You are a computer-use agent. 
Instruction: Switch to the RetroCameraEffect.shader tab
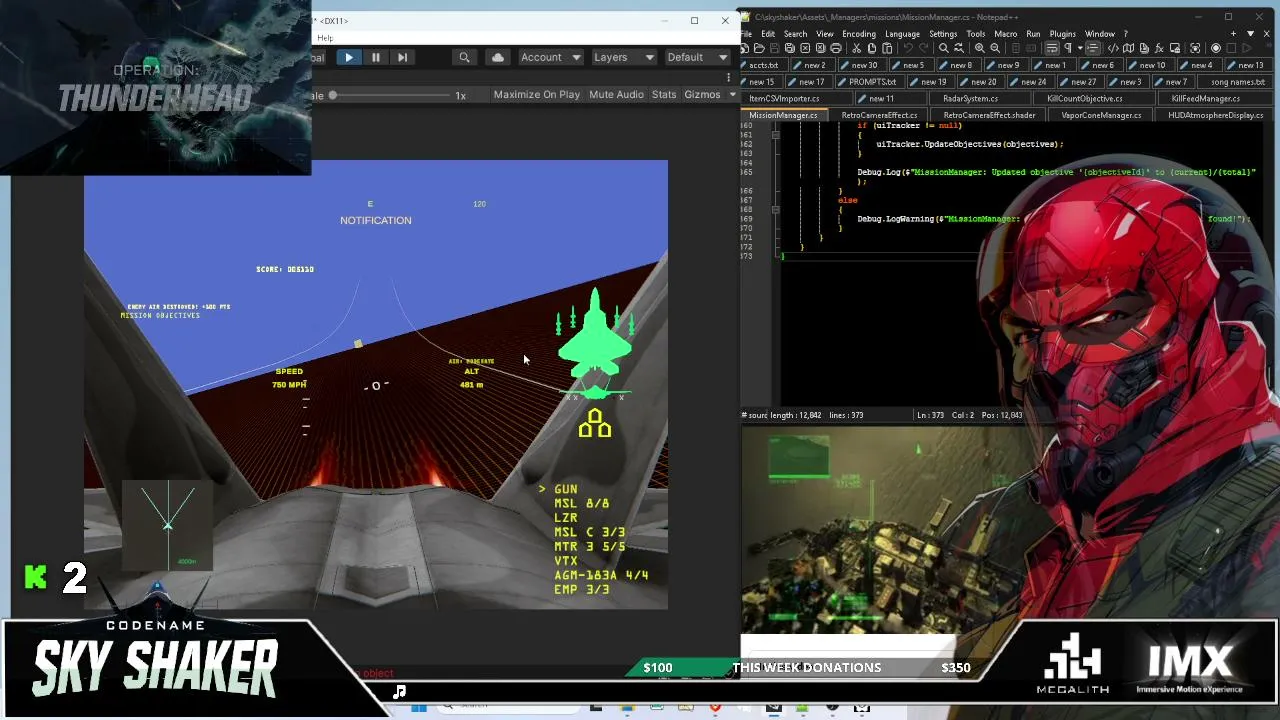point(986,115)
